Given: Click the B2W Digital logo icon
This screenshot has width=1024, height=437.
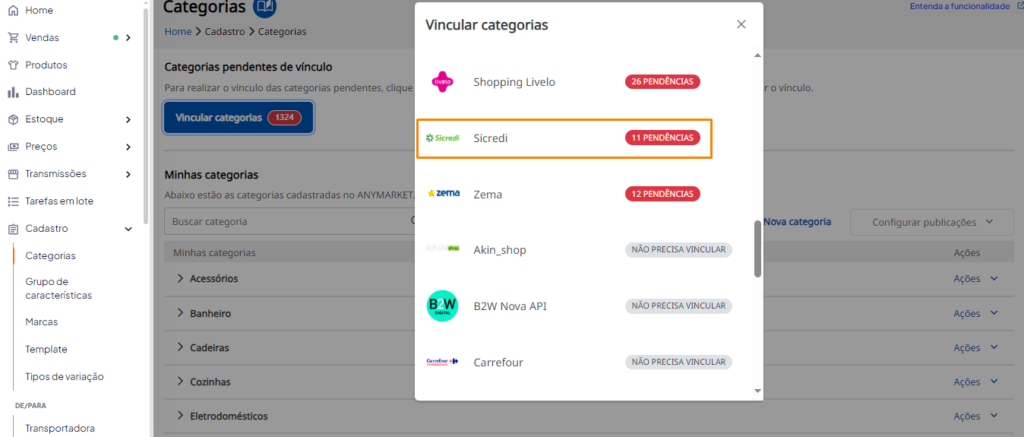Looking at the screenshot, I should pos(442,306).
